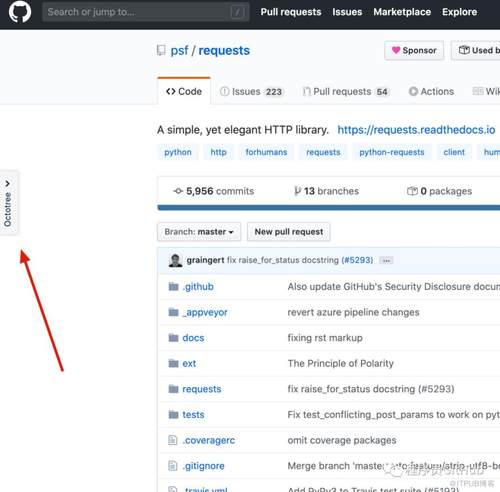Select the Code tab
500x492 pixels.
click(x=184, y=91)
